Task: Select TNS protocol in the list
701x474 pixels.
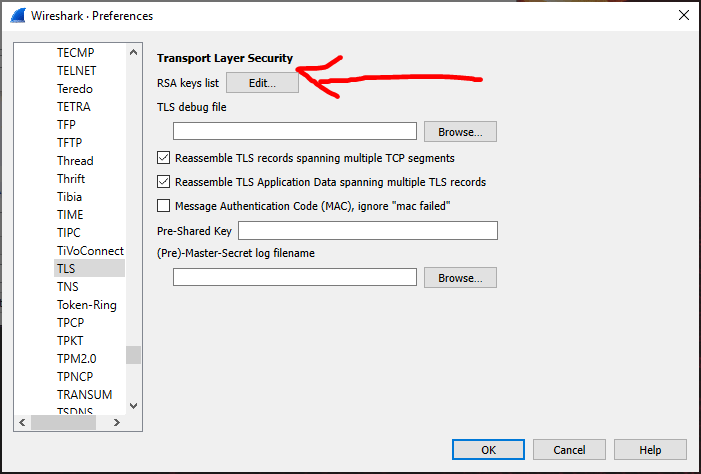Action: point(67,287)
